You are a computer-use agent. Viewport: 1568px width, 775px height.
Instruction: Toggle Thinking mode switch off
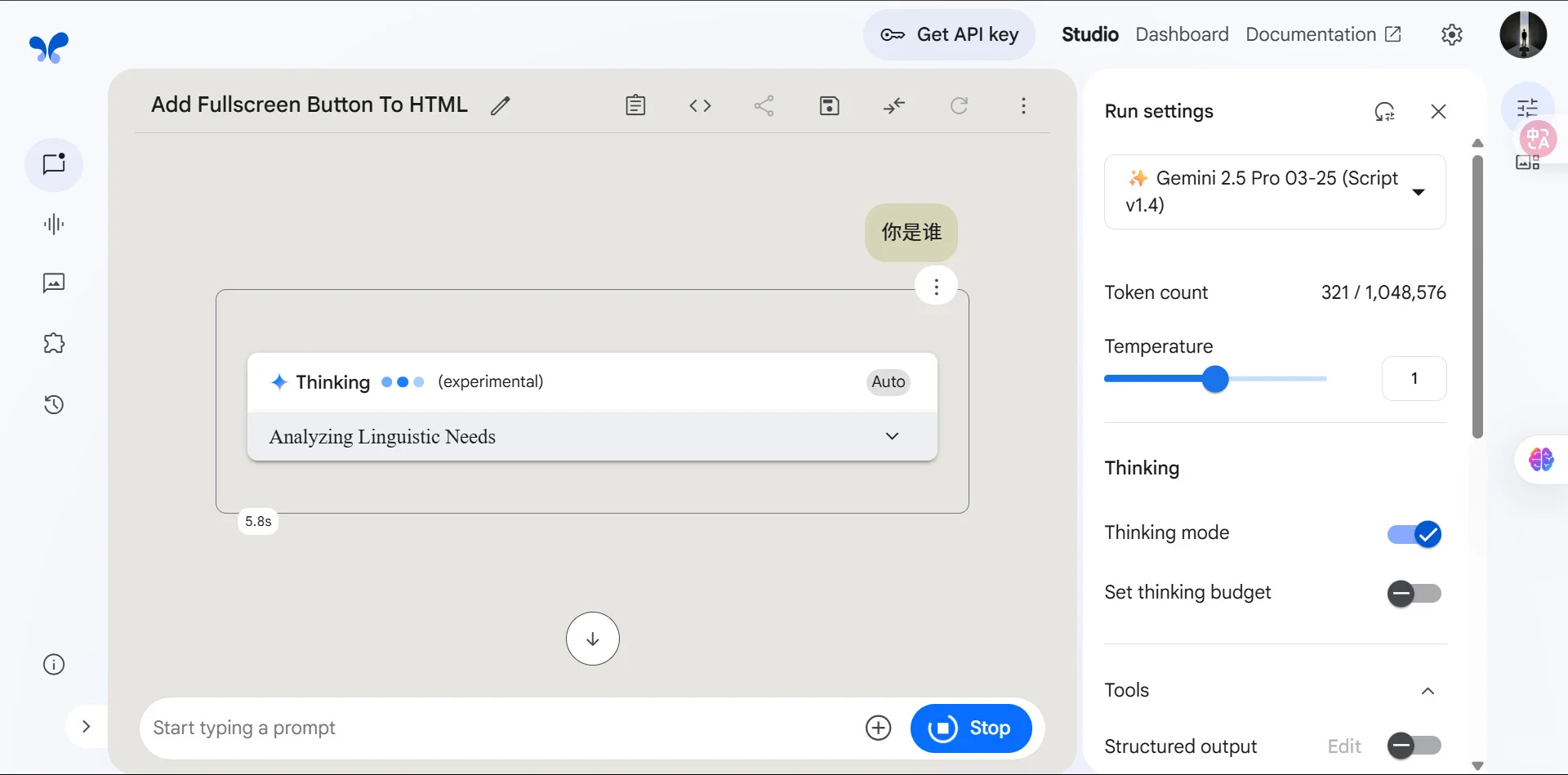pos(1414,533)
